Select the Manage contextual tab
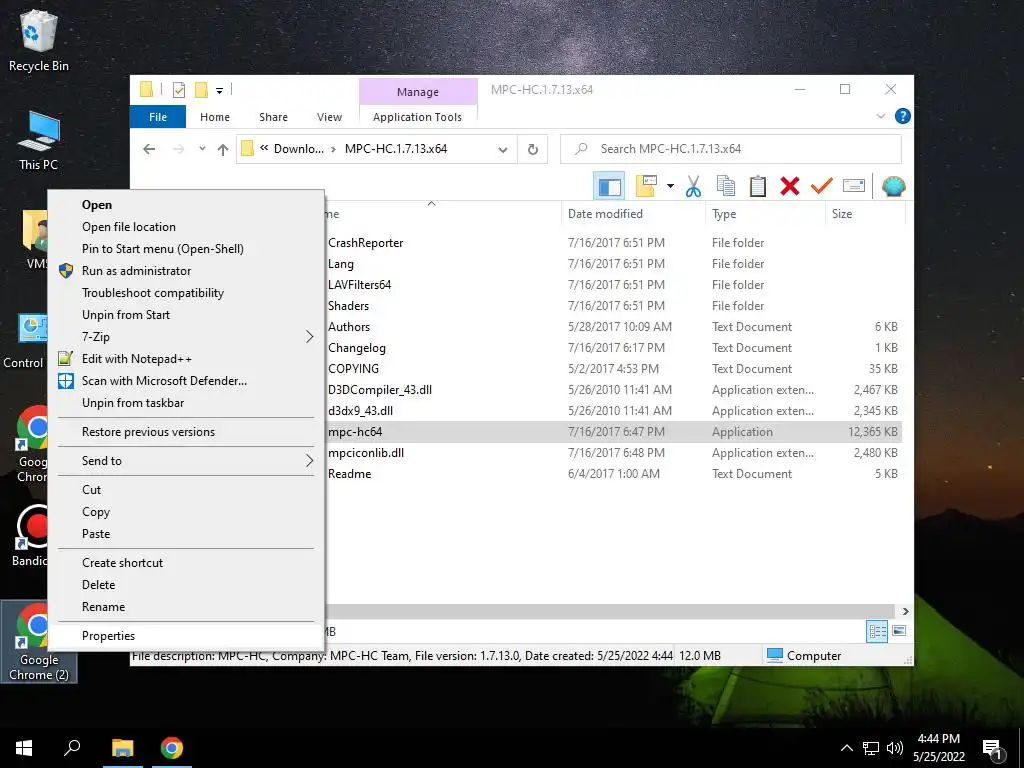Screen dimensions: 1024x768 [x=418, y=92]
